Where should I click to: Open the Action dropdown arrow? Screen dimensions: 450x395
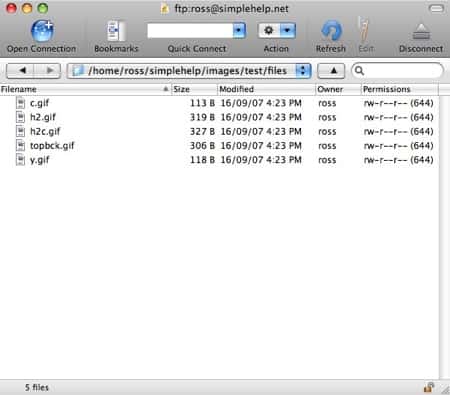coord(287,31)
